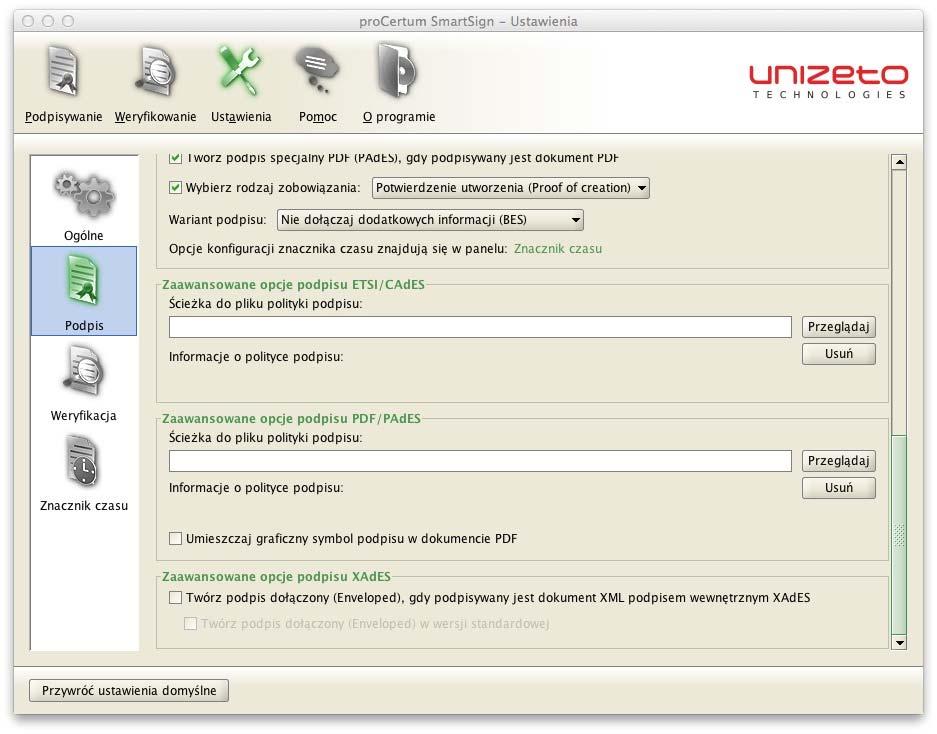Focus the PDF/PAdES policy file path field

480,461
